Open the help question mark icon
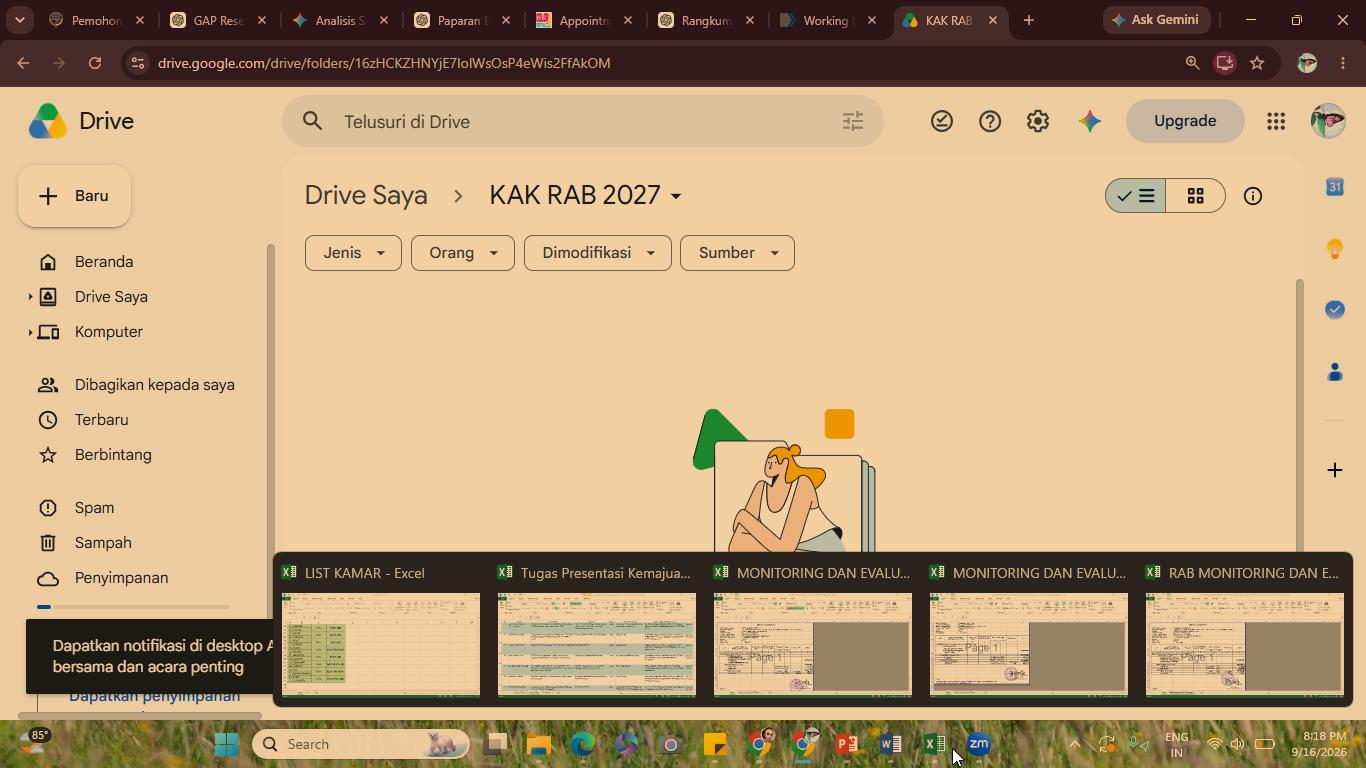This screenshot has width=1366, height=768. [x=990, y=121]
